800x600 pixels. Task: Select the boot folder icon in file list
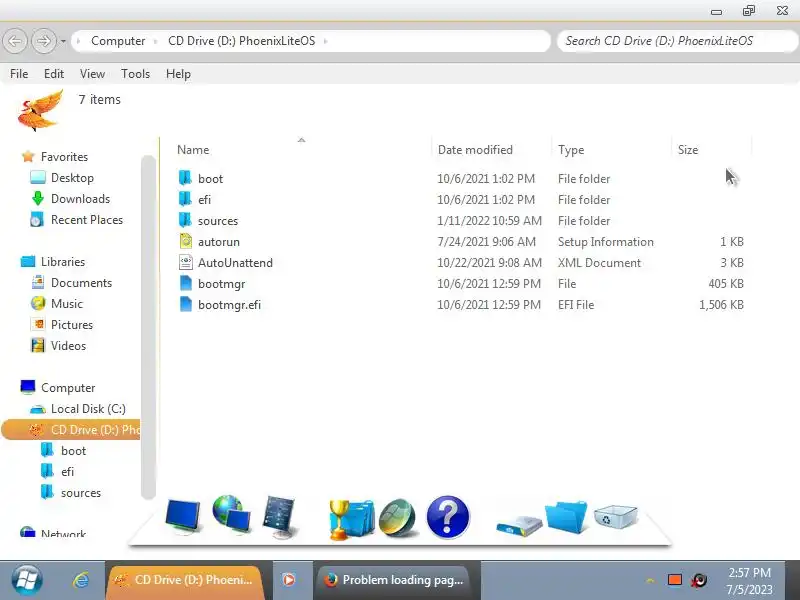pyautogui.click(x=185, y=178)
